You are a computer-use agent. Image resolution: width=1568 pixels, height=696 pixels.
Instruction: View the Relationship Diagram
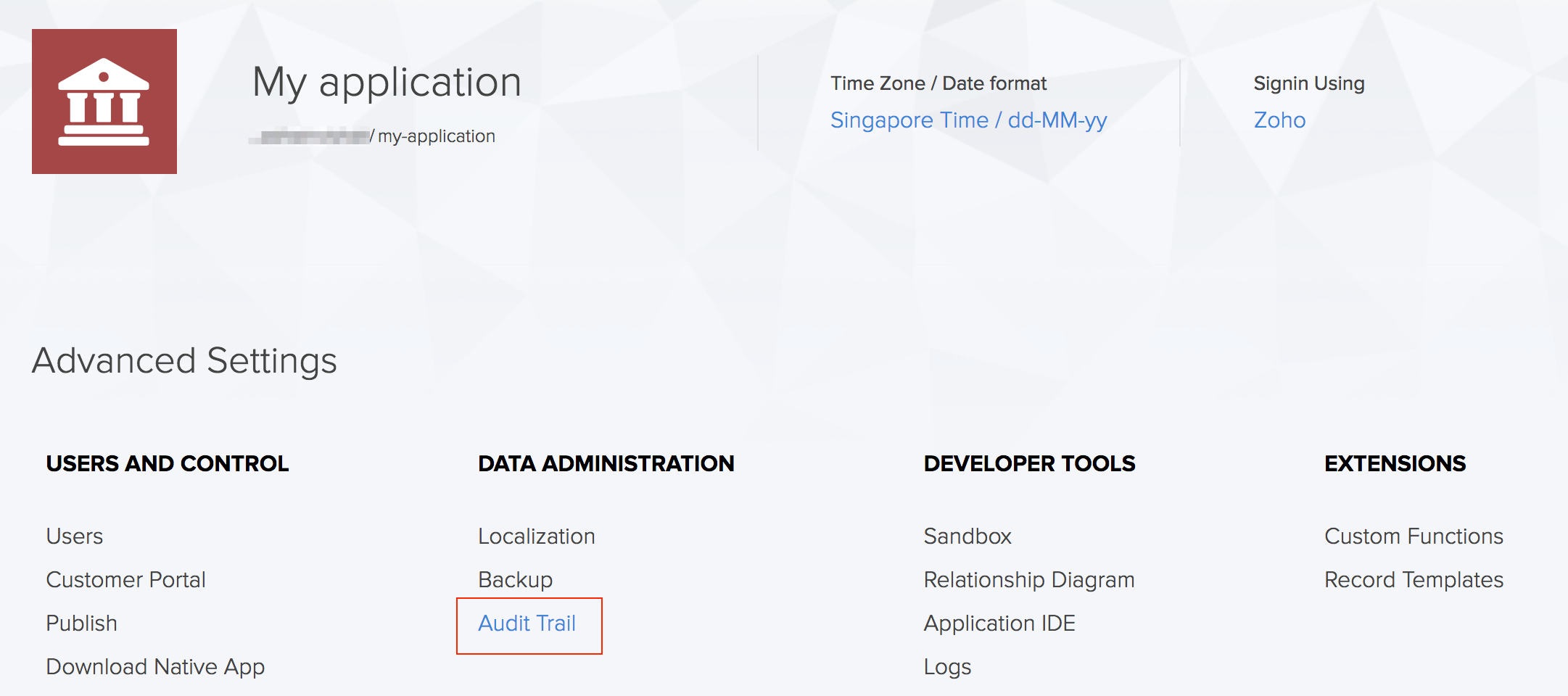coord(1028,579)
